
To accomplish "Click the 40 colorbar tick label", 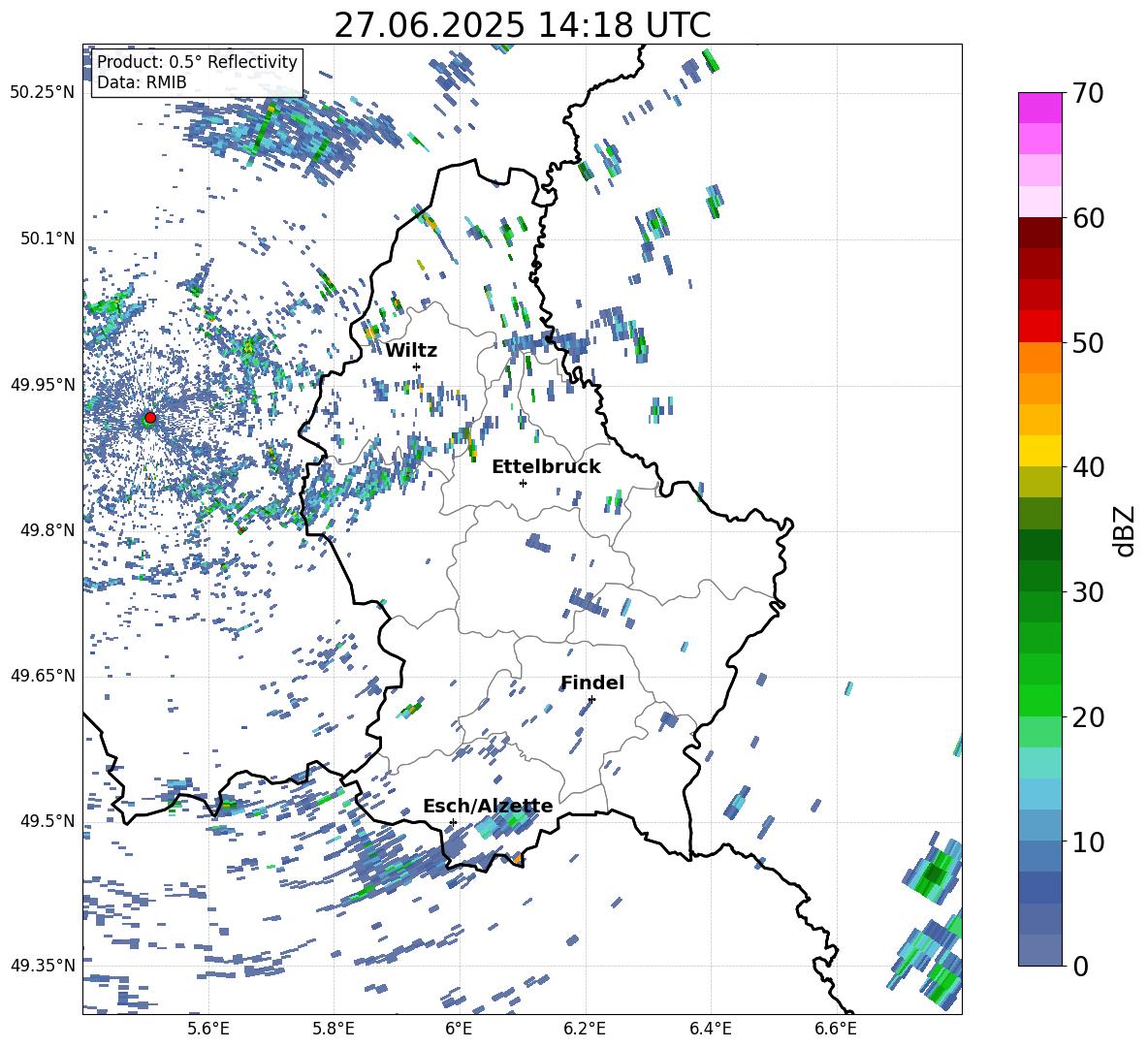I will 1087,467.
